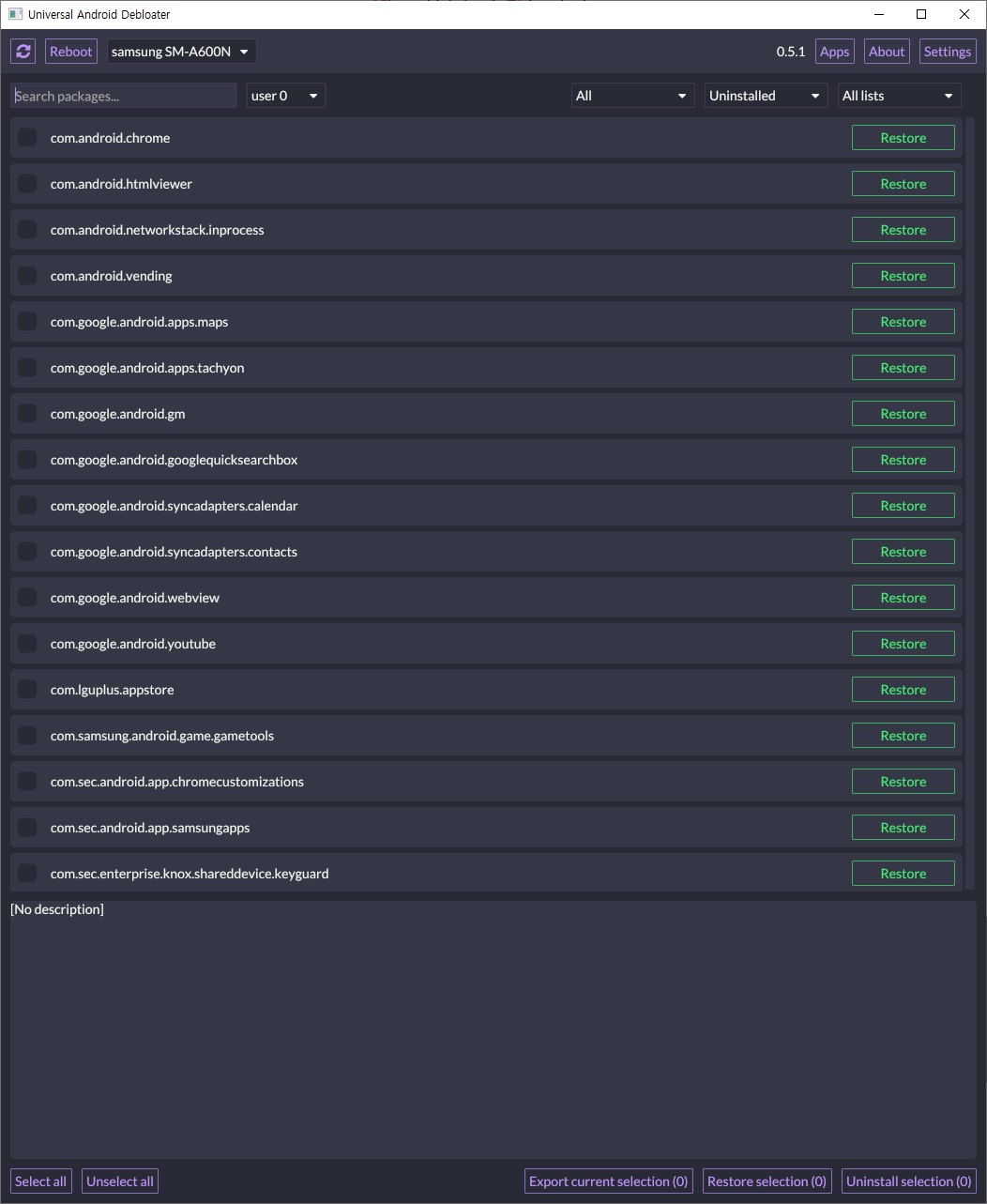Restore com.android.vending package

click(903, 276)
